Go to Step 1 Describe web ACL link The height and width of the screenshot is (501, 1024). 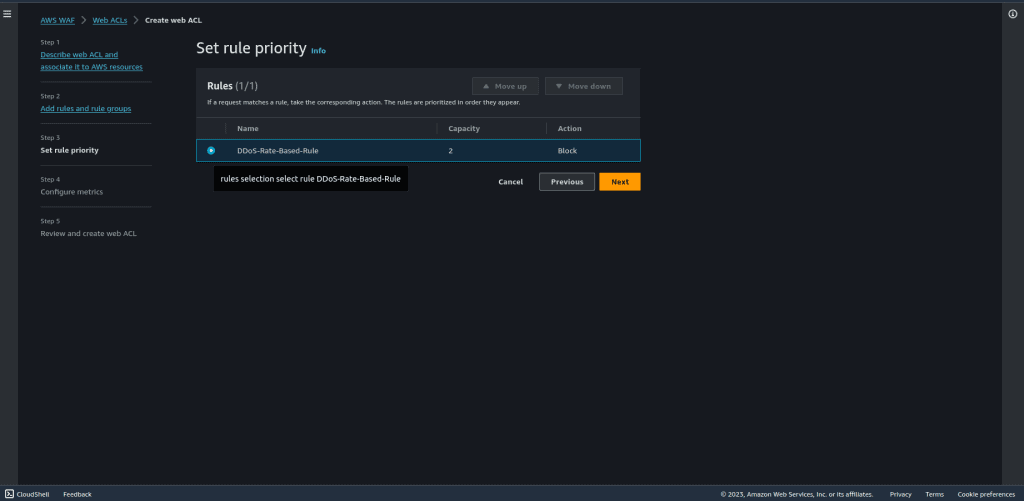tap(91, 61)
